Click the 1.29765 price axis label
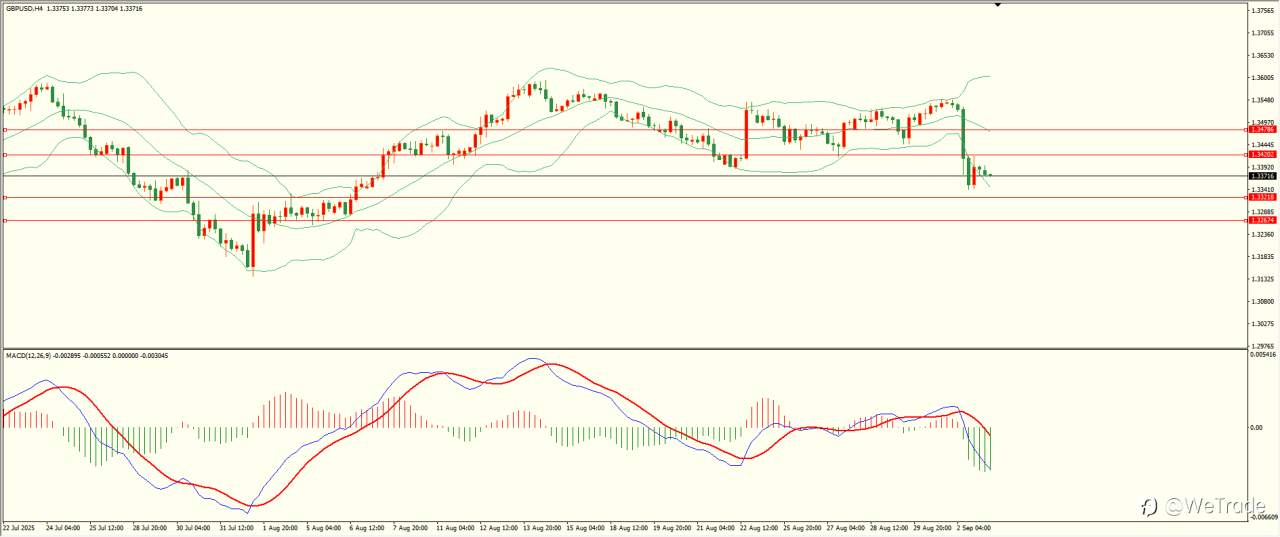The image size is (1280, 537). click(1263, 346)
